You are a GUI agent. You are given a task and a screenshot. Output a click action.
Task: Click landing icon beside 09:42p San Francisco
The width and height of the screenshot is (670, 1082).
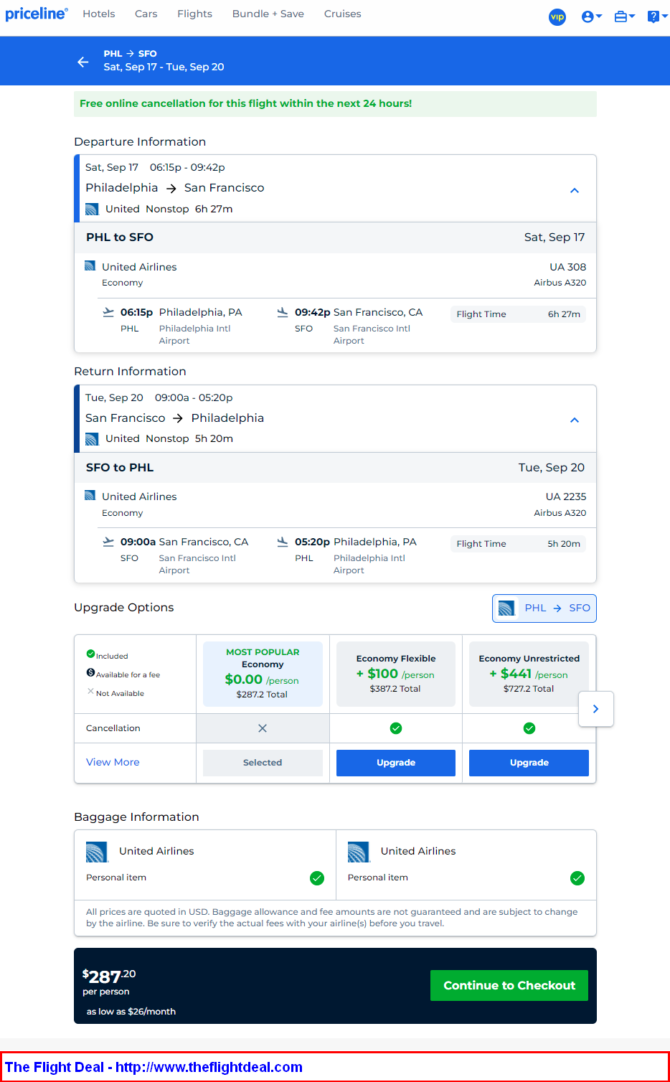pyautogui.click(x=282, y=313)
